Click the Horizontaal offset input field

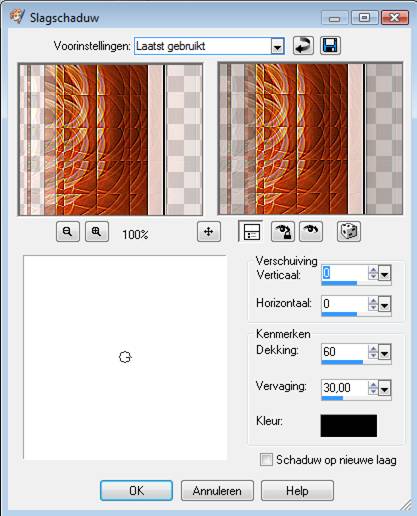[x=344, y=304]
